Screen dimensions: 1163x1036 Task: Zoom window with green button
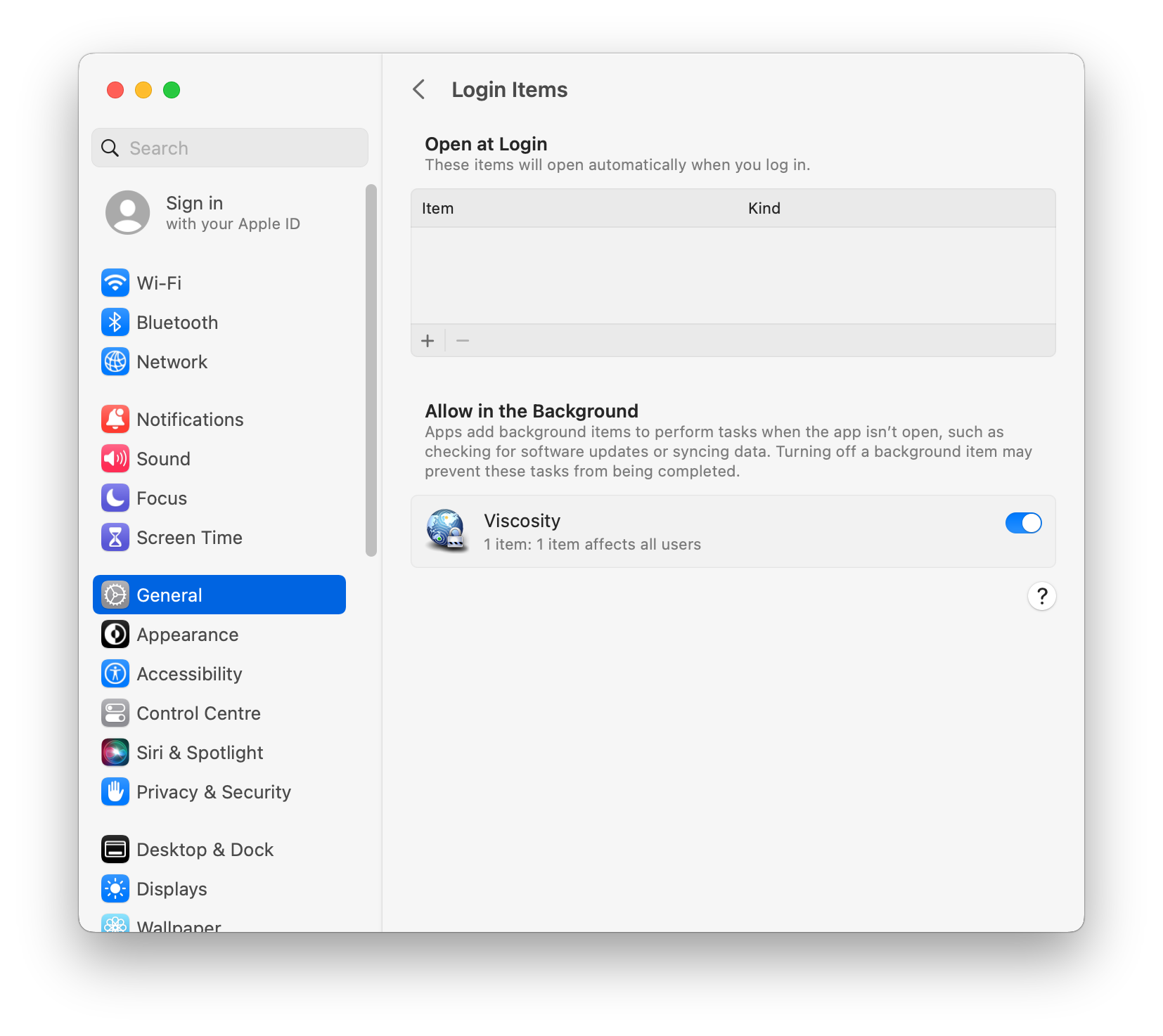pyautogui.click(x=172, y=90)
